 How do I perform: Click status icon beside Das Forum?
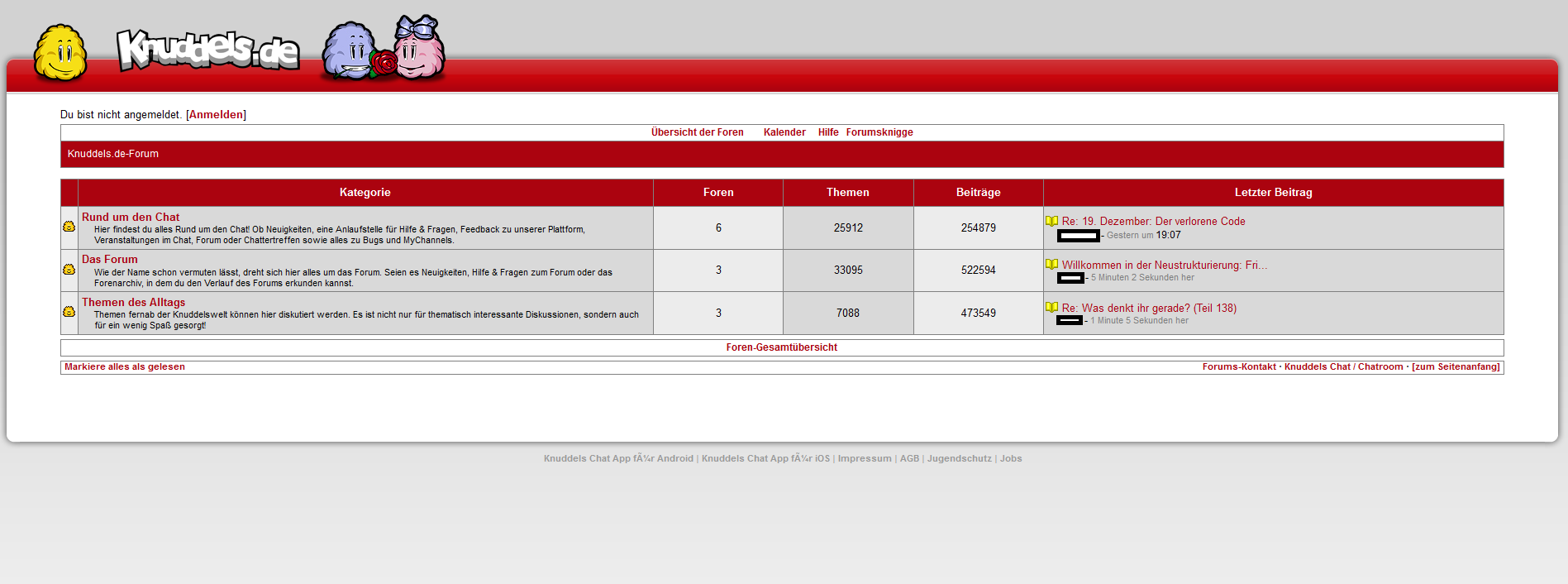point(69,270)
